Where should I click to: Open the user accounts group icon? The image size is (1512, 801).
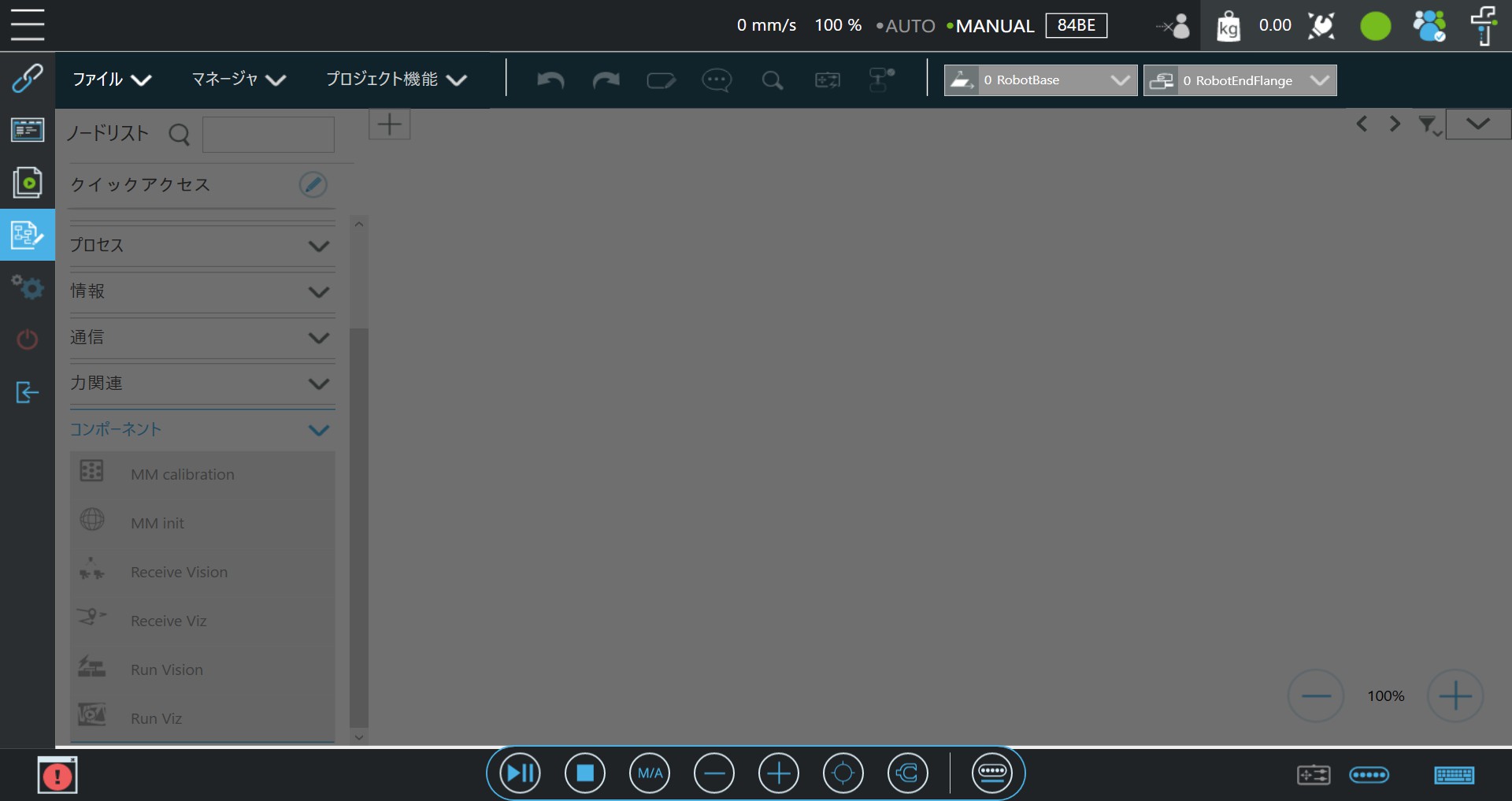pyautogui.click(x=1429, y=26)
